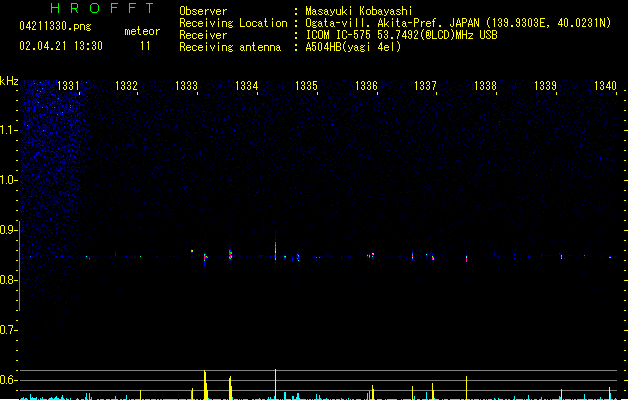Click the 0.8 kHz axis label
Screen dimensions: 629x400
pyautogui.click(x=8, y=280)
